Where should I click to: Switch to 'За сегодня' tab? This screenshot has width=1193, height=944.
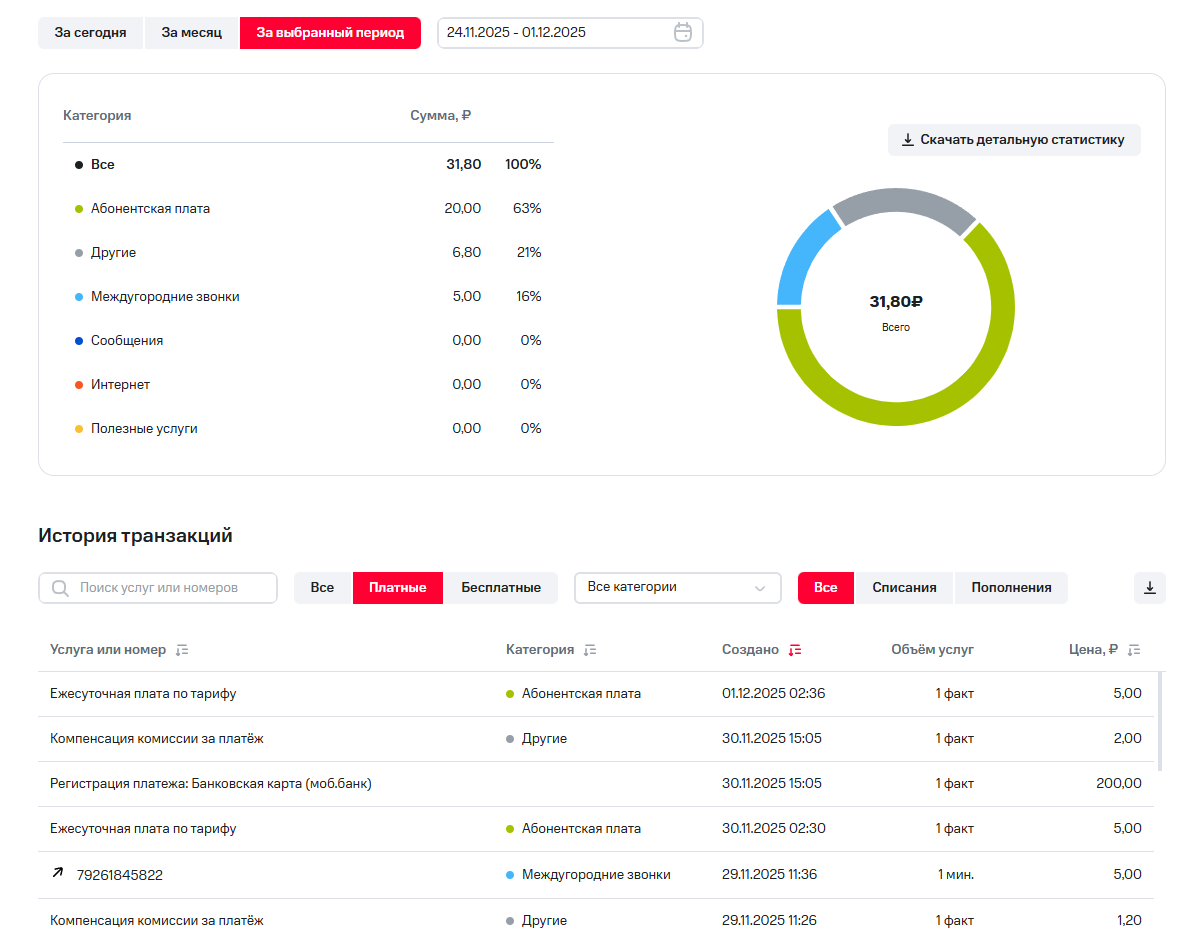tap(90, 32)
